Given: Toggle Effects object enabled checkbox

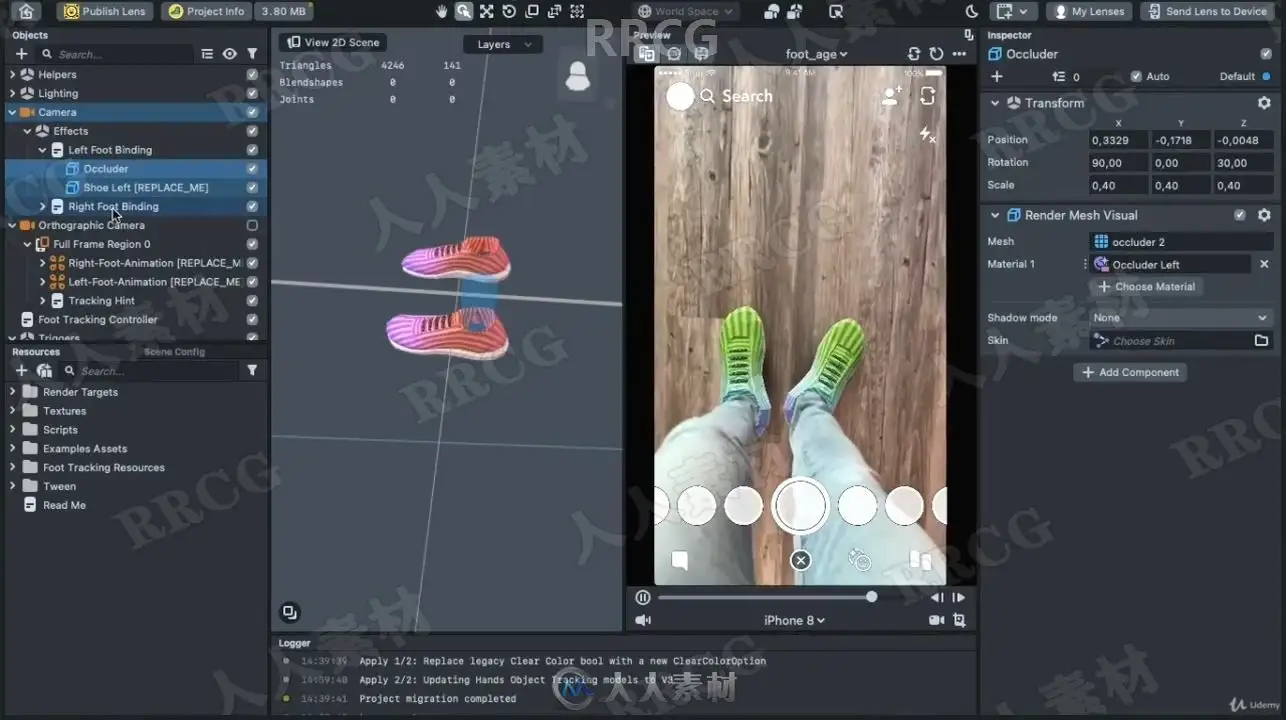Looking at the screenshot, I should pos(252,131).
